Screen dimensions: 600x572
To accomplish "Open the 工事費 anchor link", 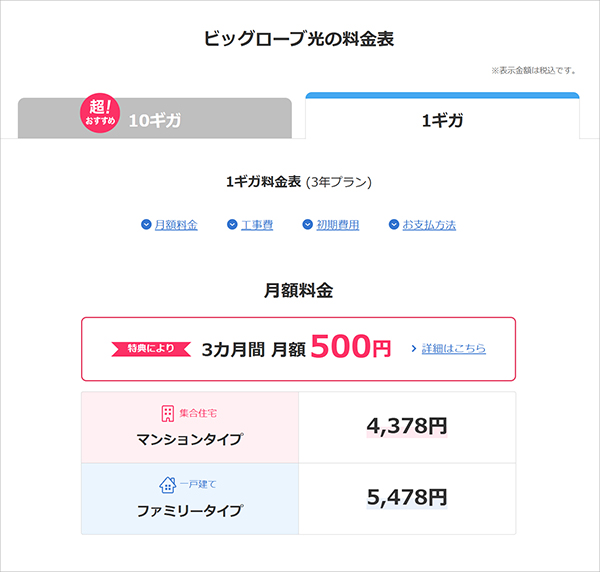I will click(x=257, y=225).
